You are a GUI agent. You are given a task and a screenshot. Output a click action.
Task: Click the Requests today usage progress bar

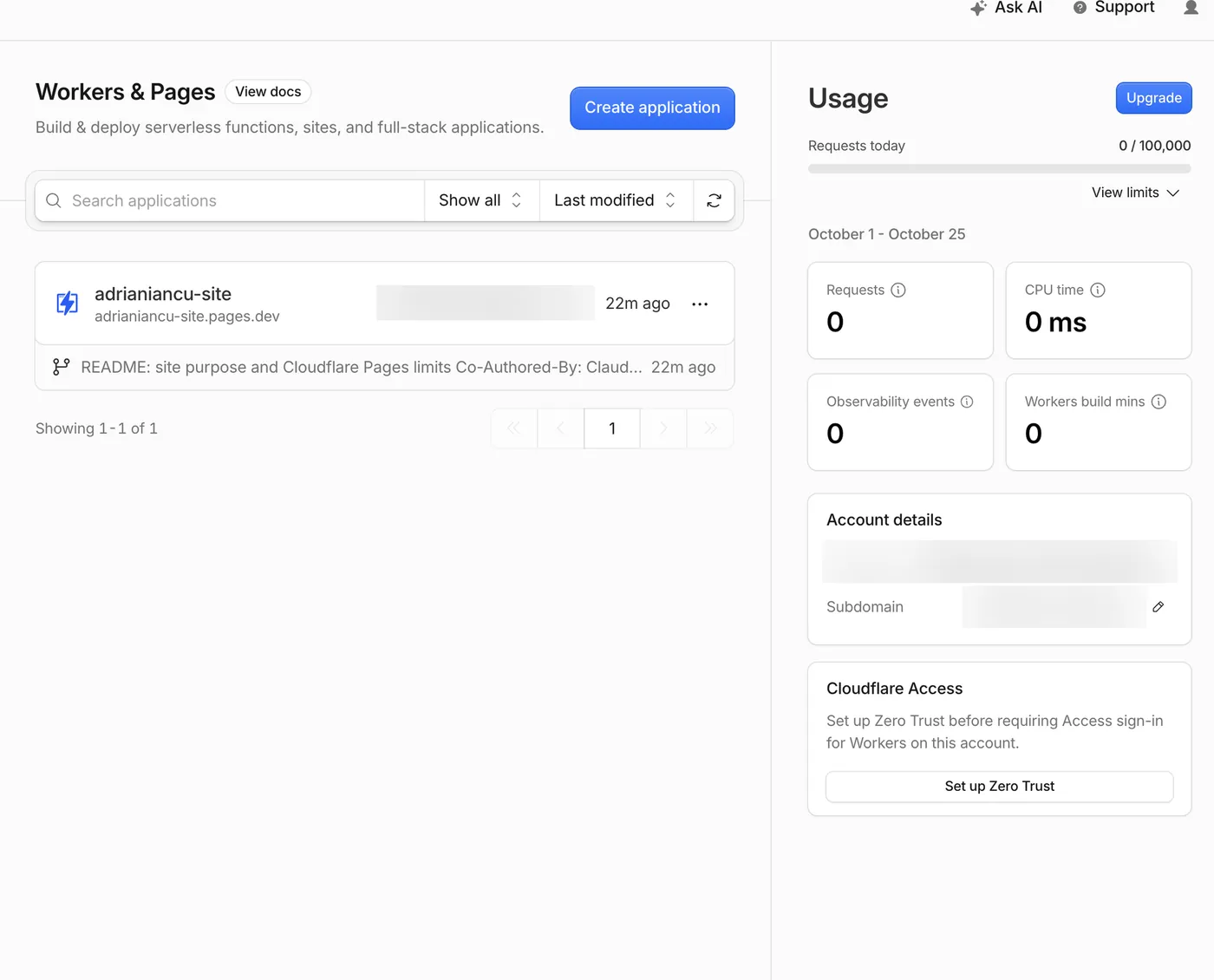(999, 168)
